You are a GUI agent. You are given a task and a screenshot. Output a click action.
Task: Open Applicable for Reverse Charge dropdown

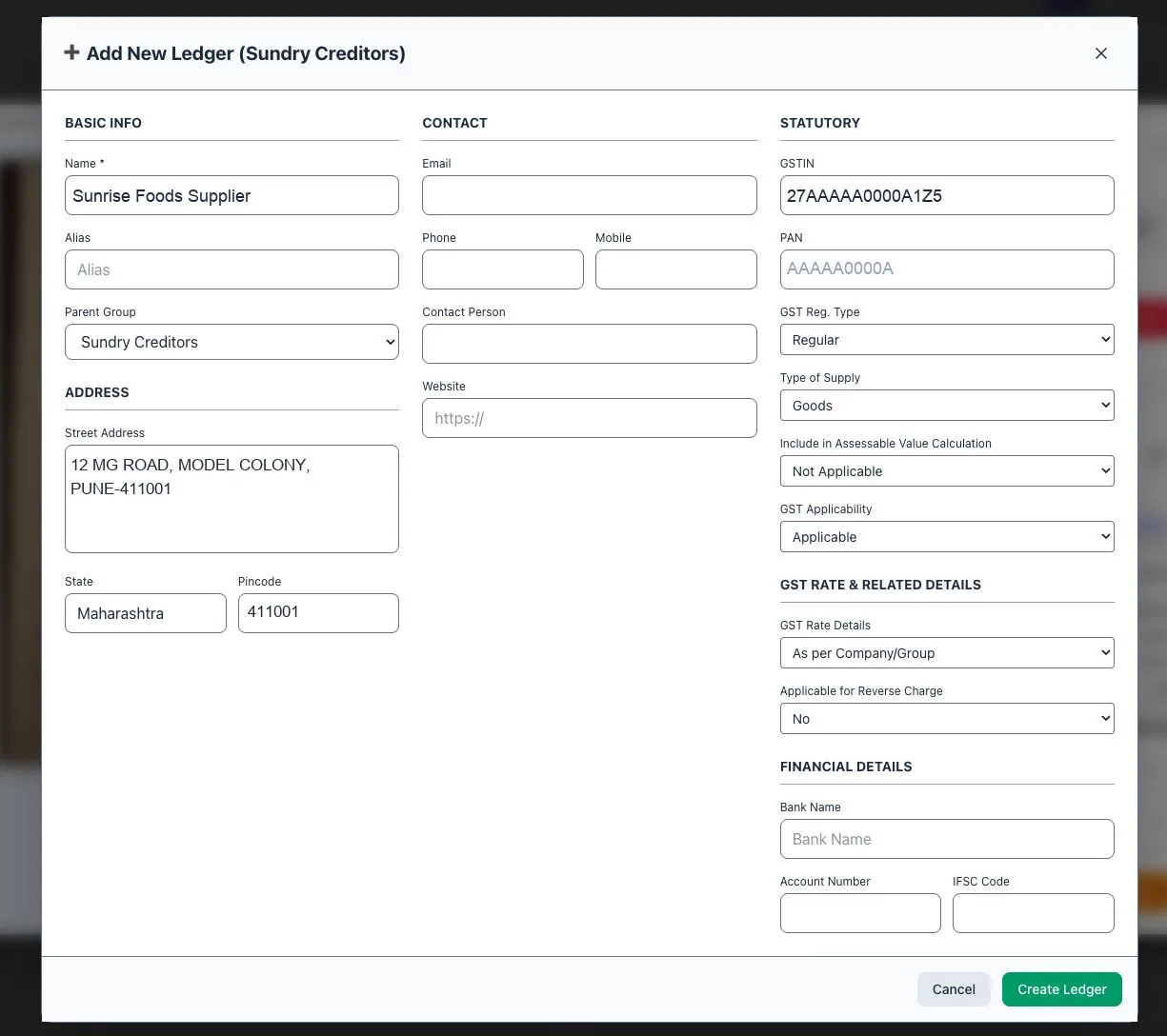(947, 719)
